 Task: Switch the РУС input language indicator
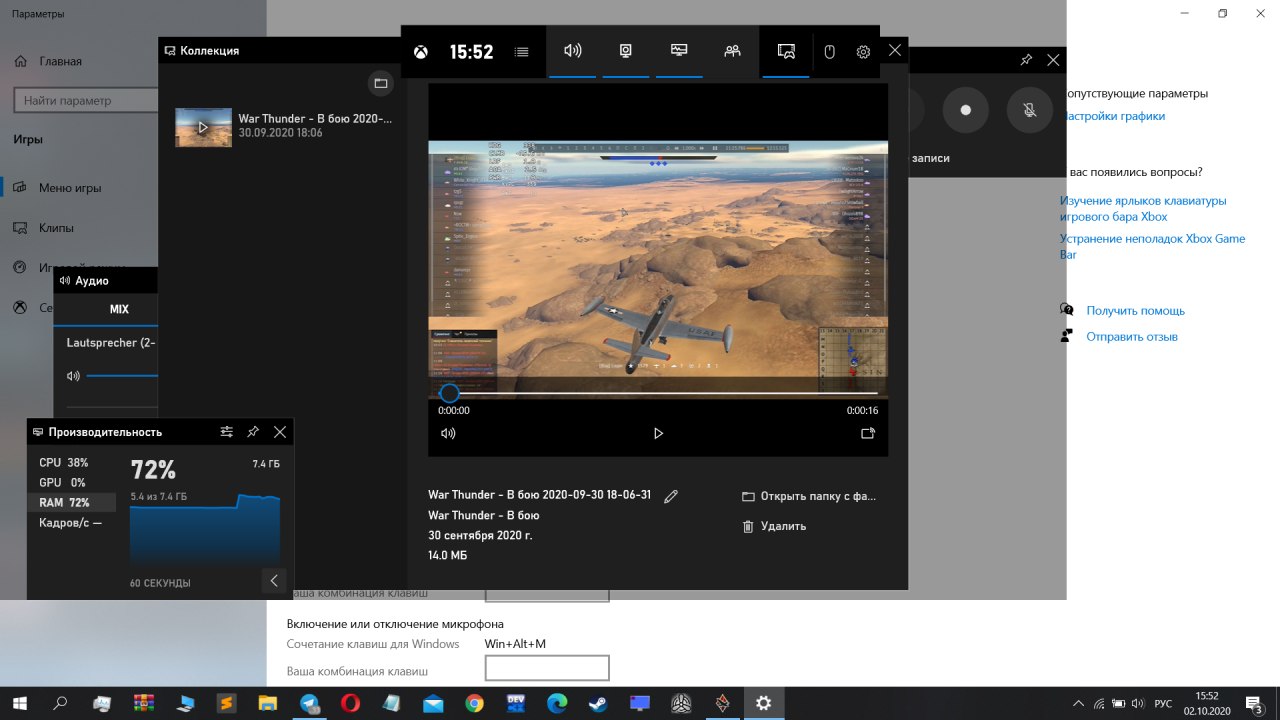click(1163, 704)
